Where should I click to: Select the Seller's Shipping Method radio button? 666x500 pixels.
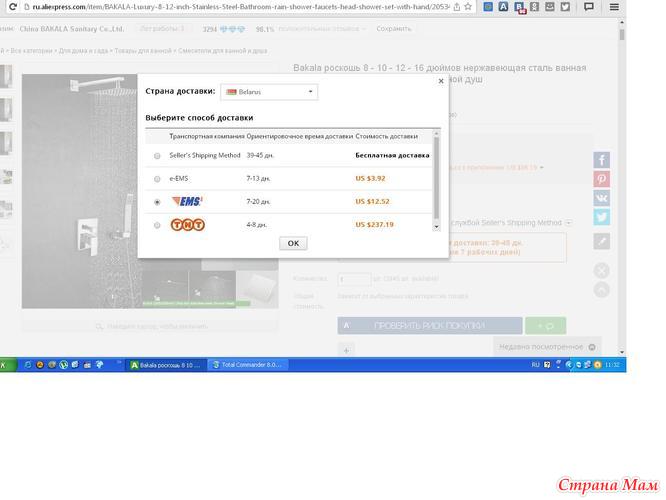tap(157, 156)
